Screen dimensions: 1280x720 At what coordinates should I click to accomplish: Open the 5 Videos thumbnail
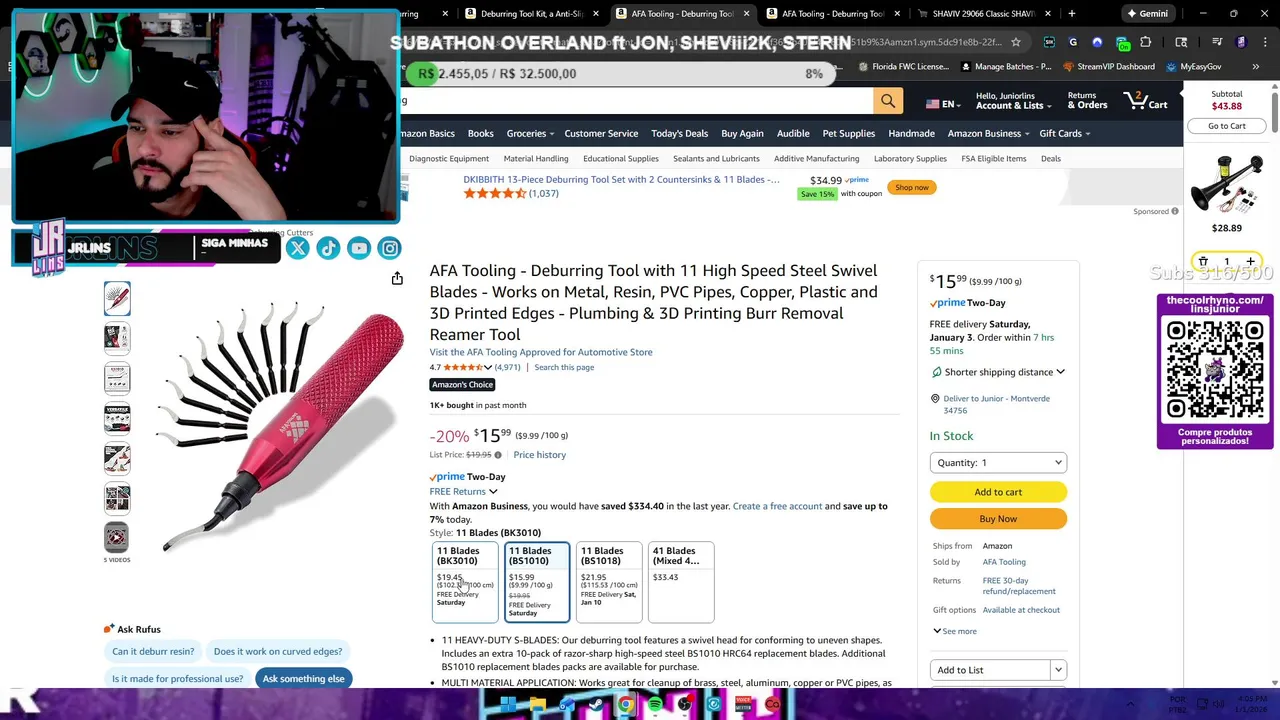[x=117, y=538]
